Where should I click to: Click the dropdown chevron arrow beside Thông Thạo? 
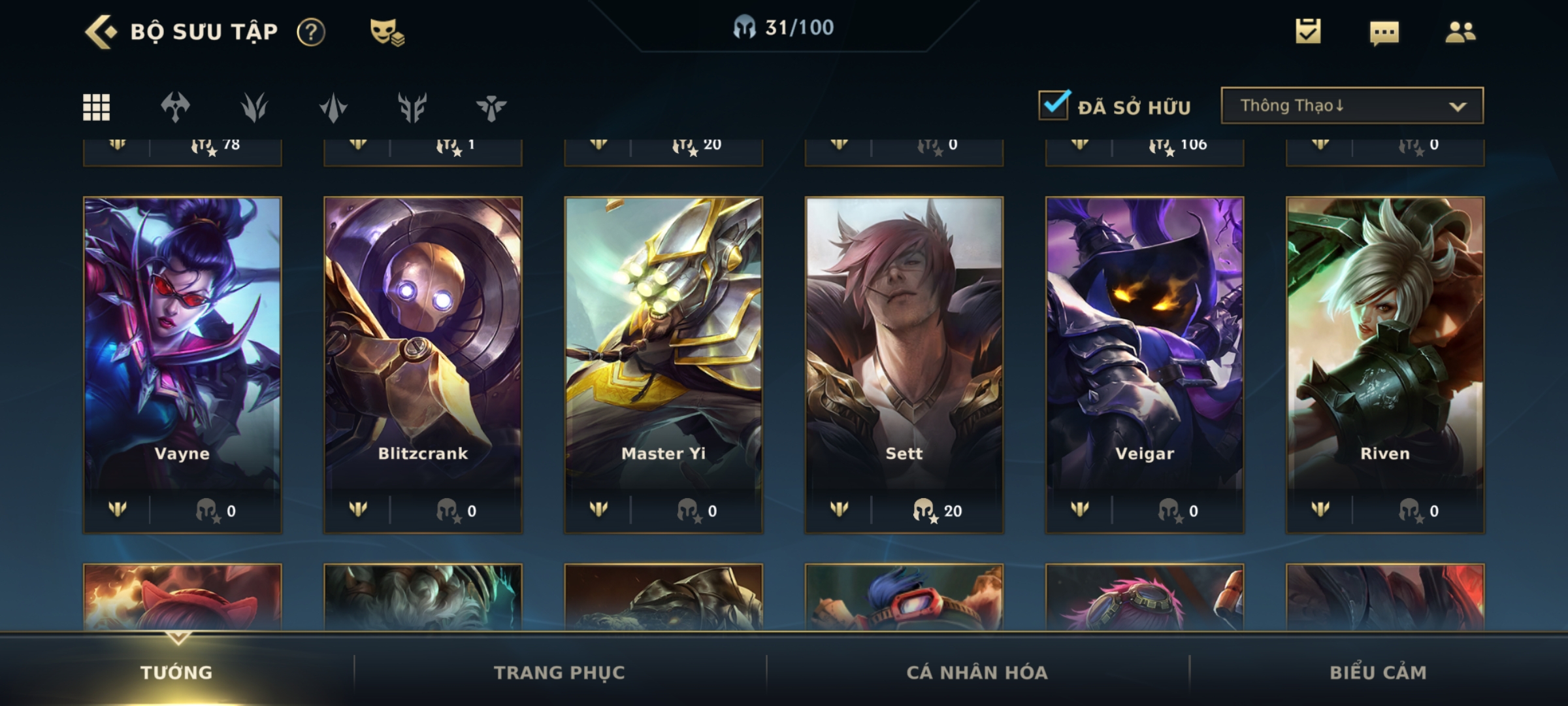coord(1458,107)
